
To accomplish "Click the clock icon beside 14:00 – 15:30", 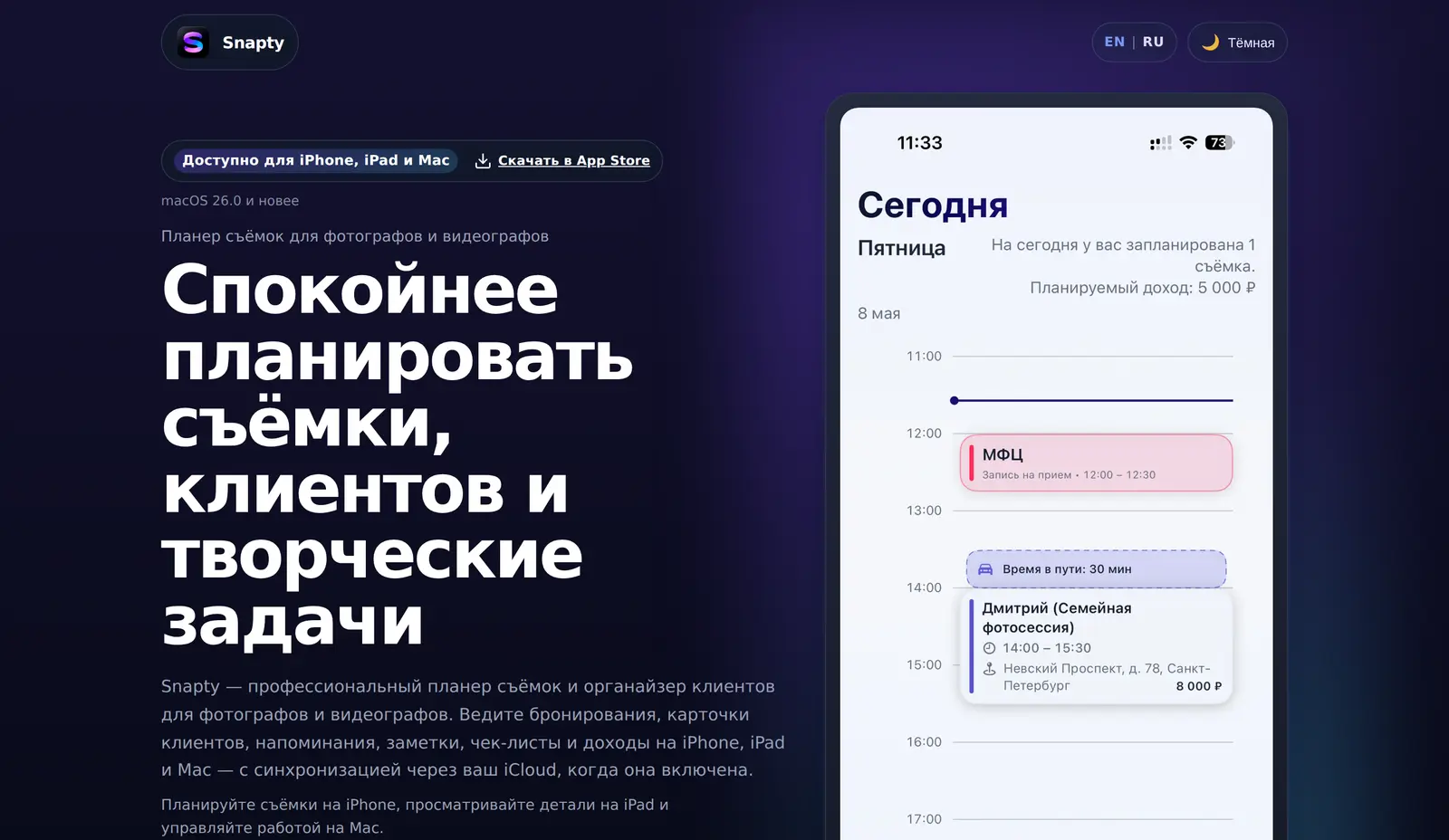I will (x=989, y=648).
